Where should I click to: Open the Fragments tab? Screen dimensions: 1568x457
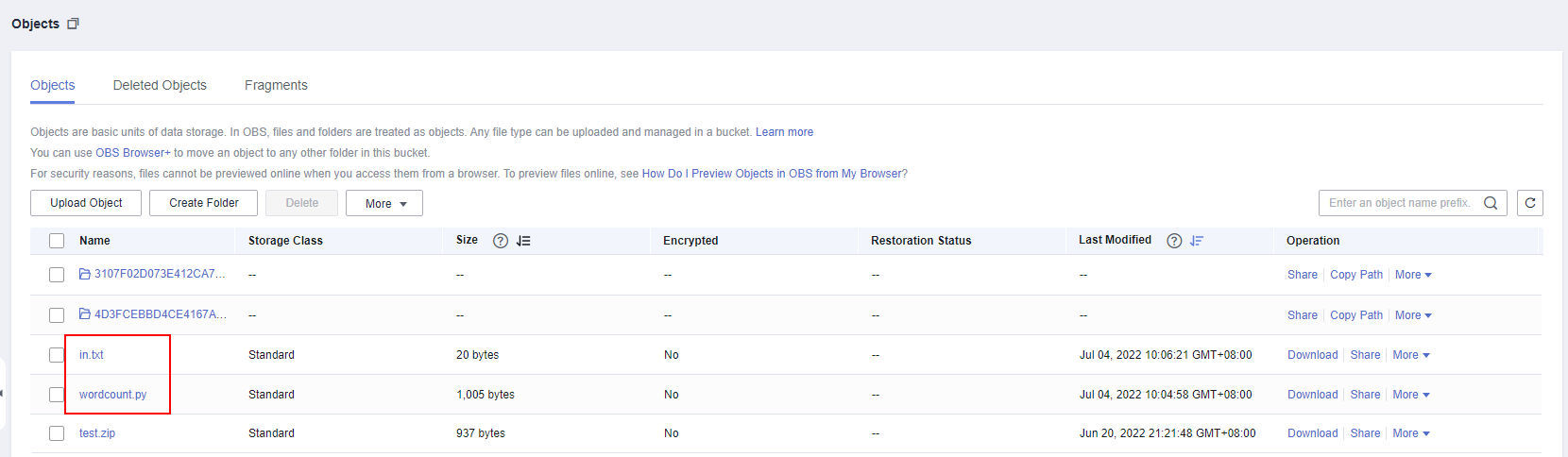(276, 85)
